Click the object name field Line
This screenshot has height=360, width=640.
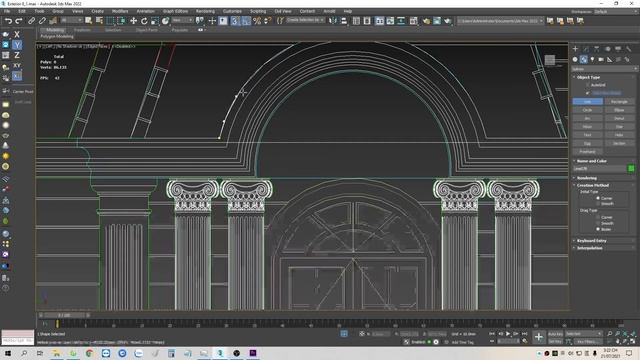click(599, 168)
